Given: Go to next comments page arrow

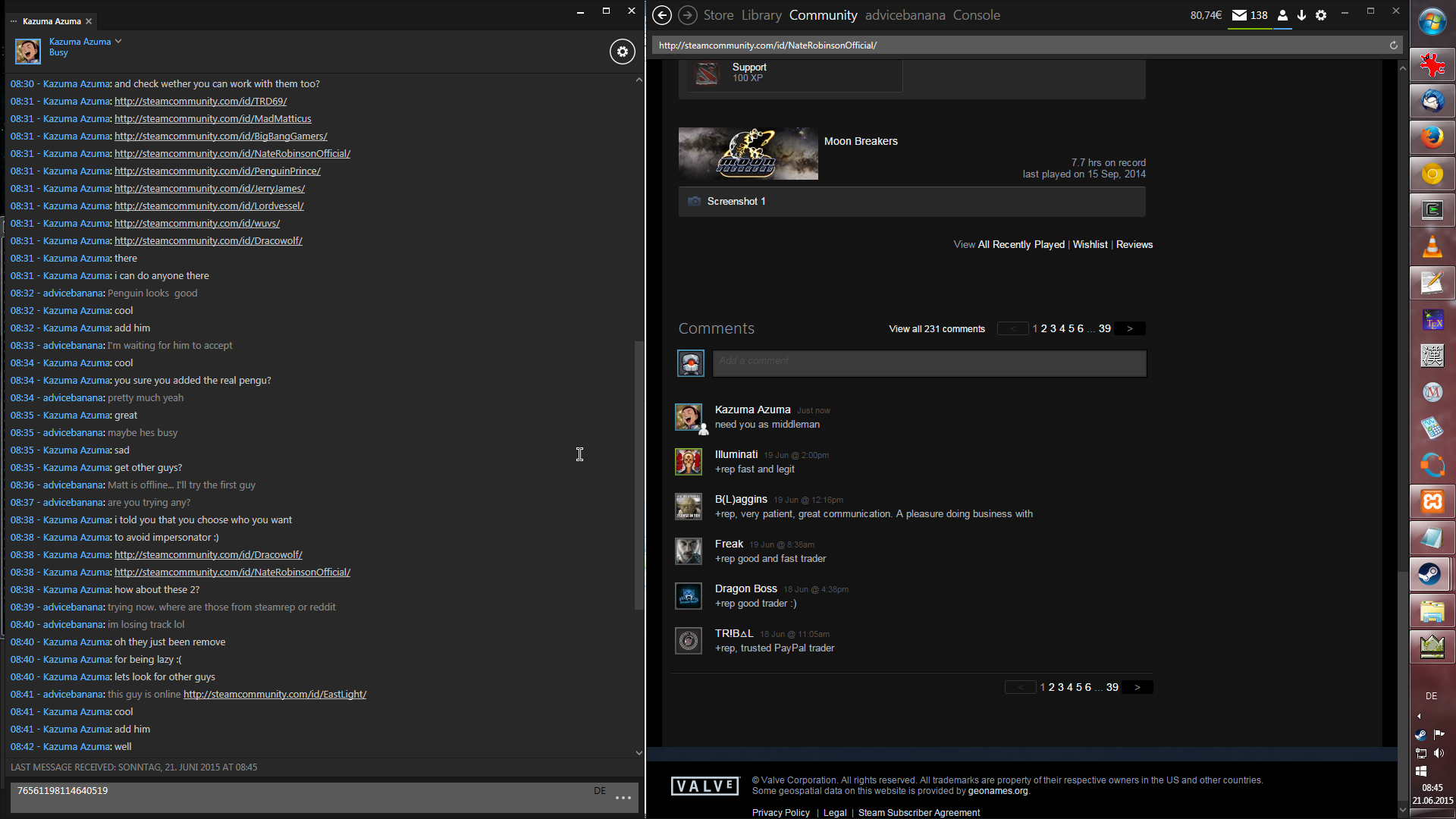Looking at the screenshot, I should click(x=1130, y=329).
